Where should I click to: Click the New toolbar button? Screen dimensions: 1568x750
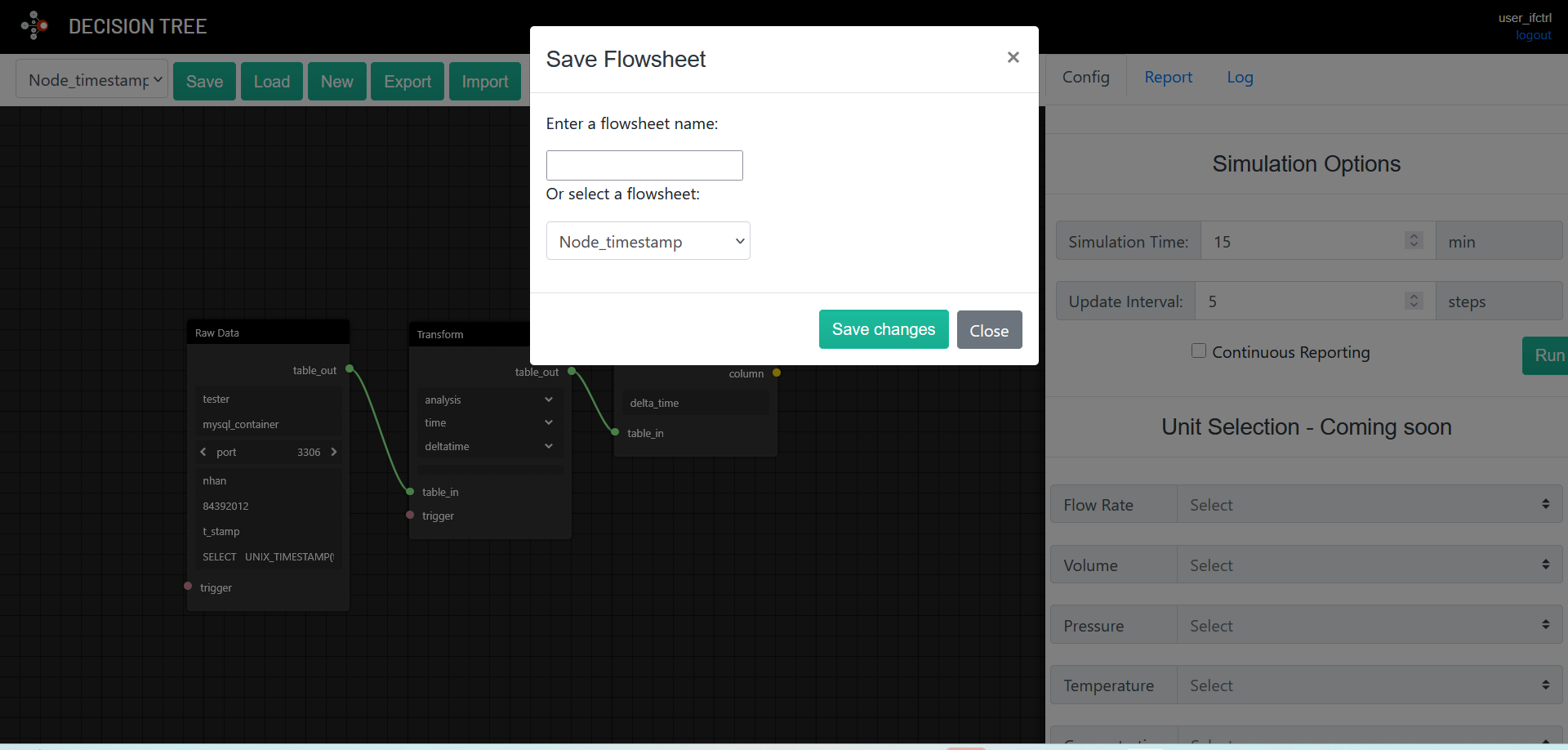pyautogui.click(x=337, y=82)
